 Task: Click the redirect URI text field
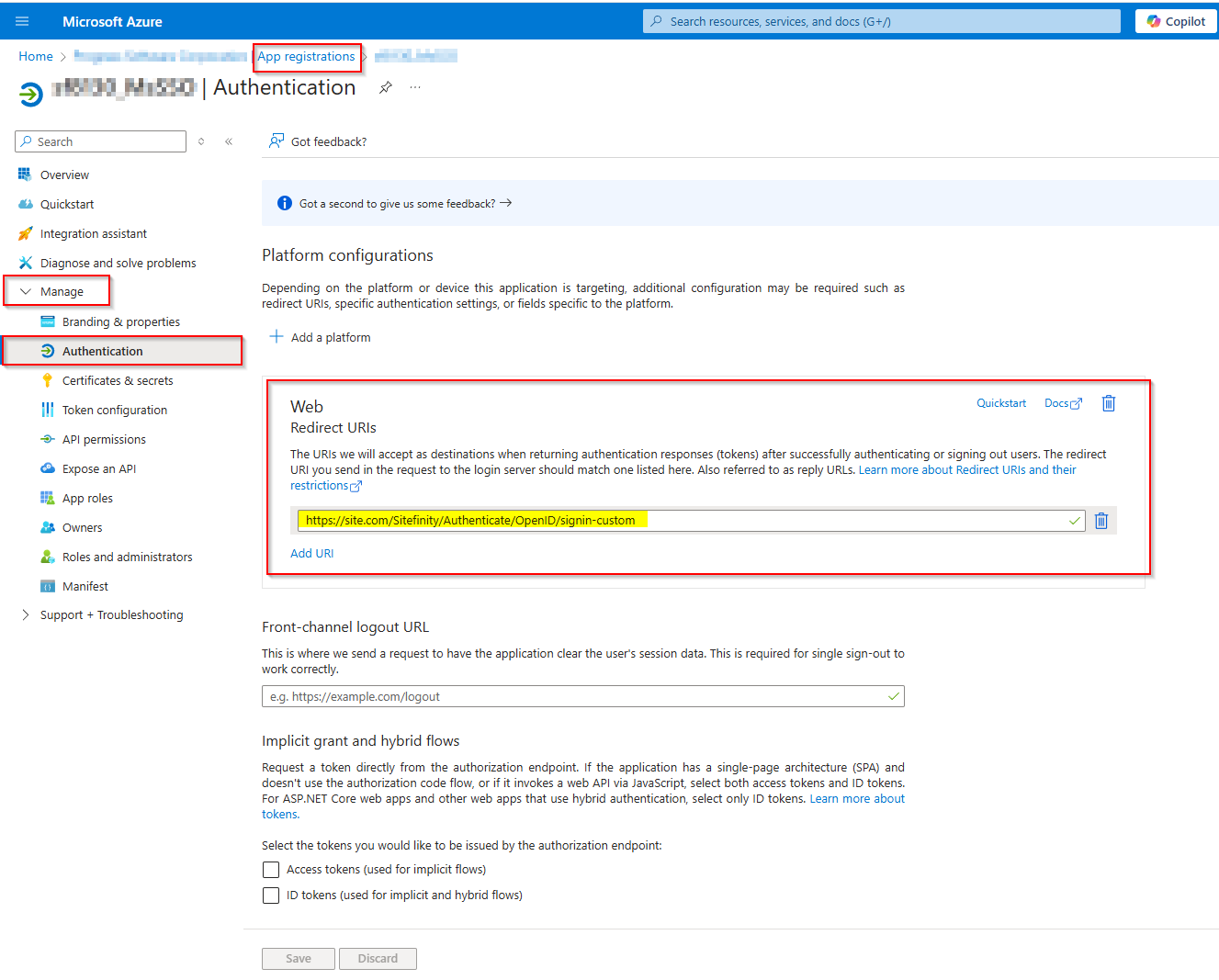point(691,520)
